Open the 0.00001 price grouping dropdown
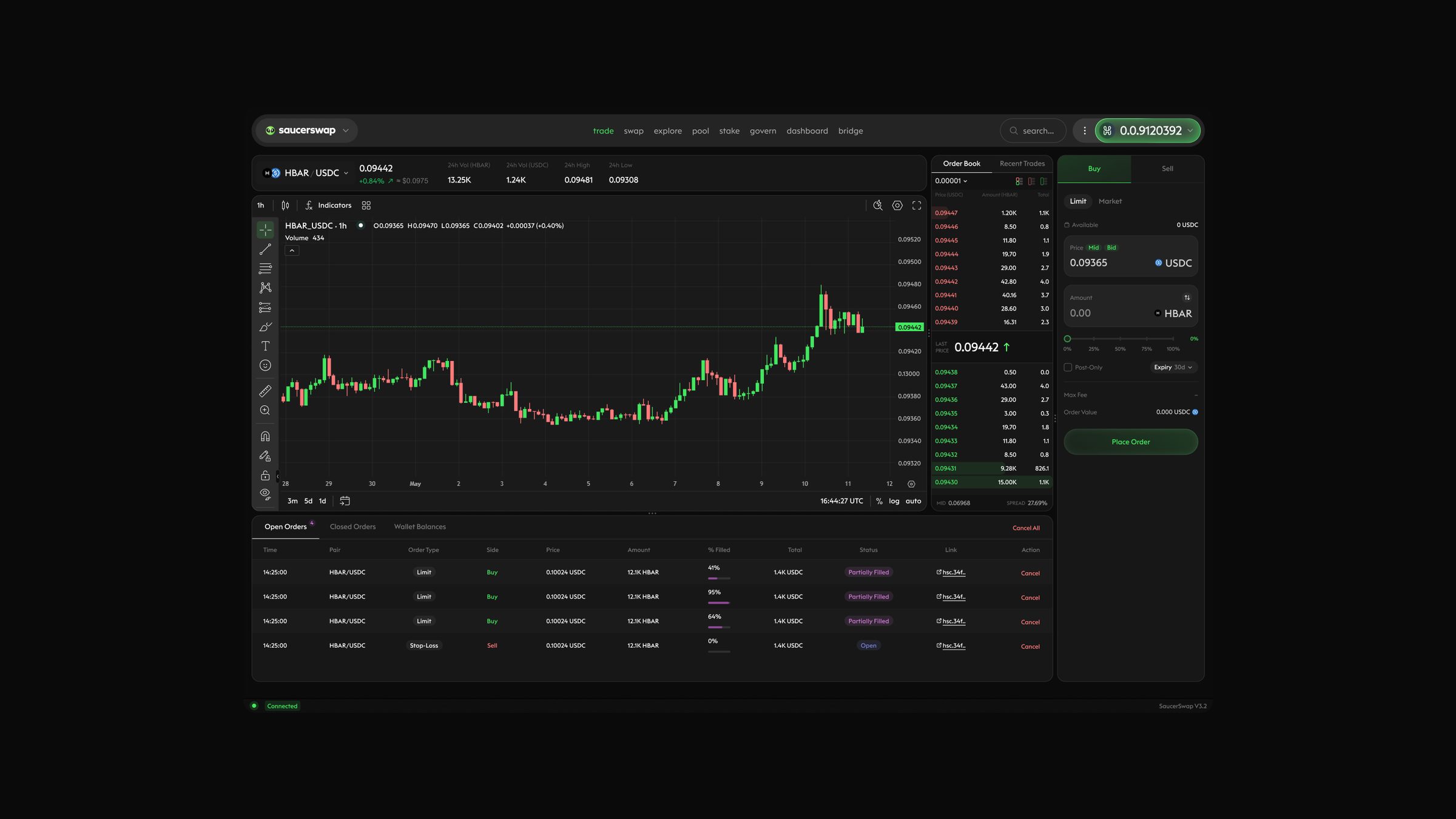 point(951,181)
